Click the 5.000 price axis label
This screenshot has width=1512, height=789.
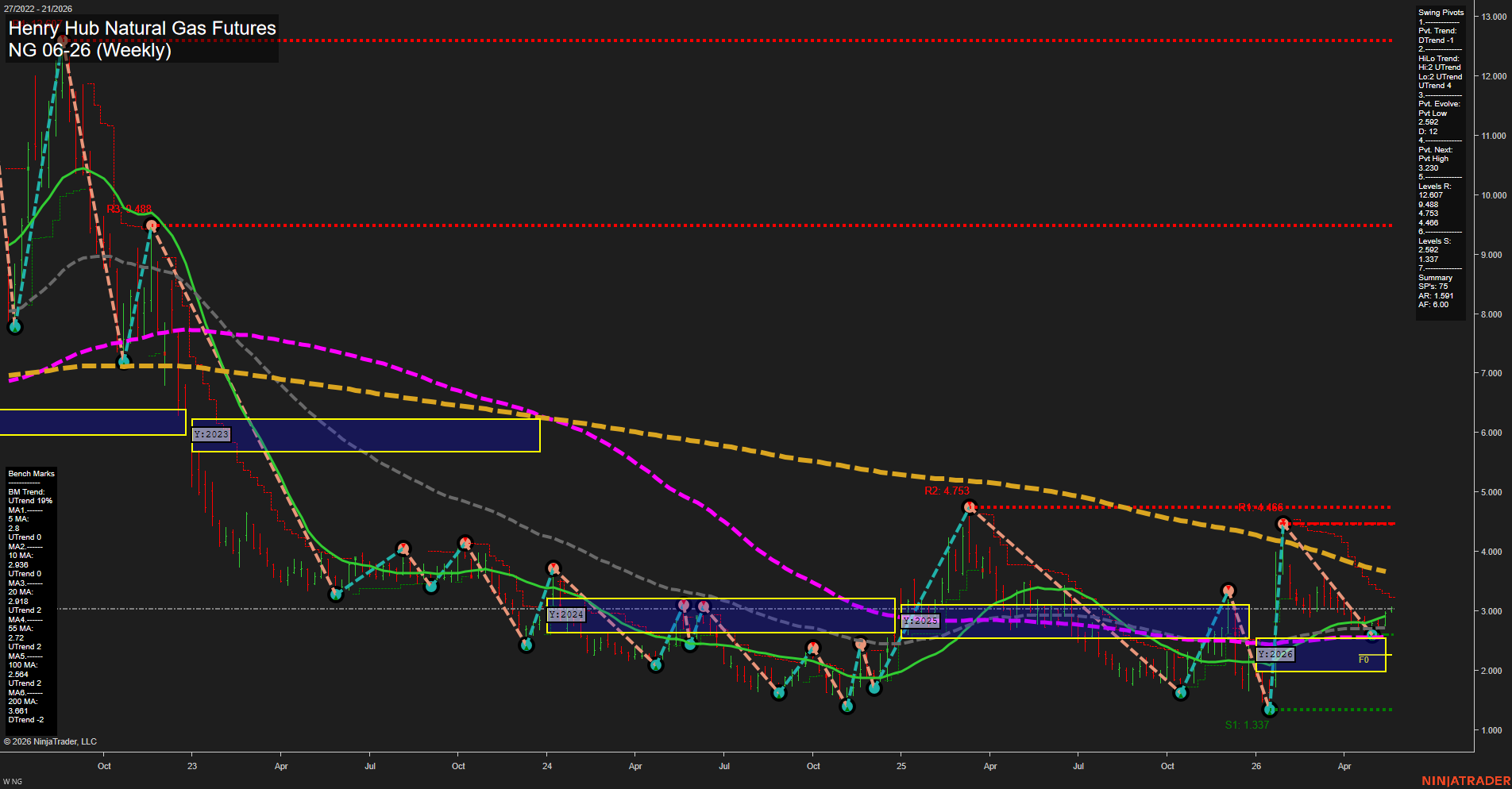click(1491, 492)
